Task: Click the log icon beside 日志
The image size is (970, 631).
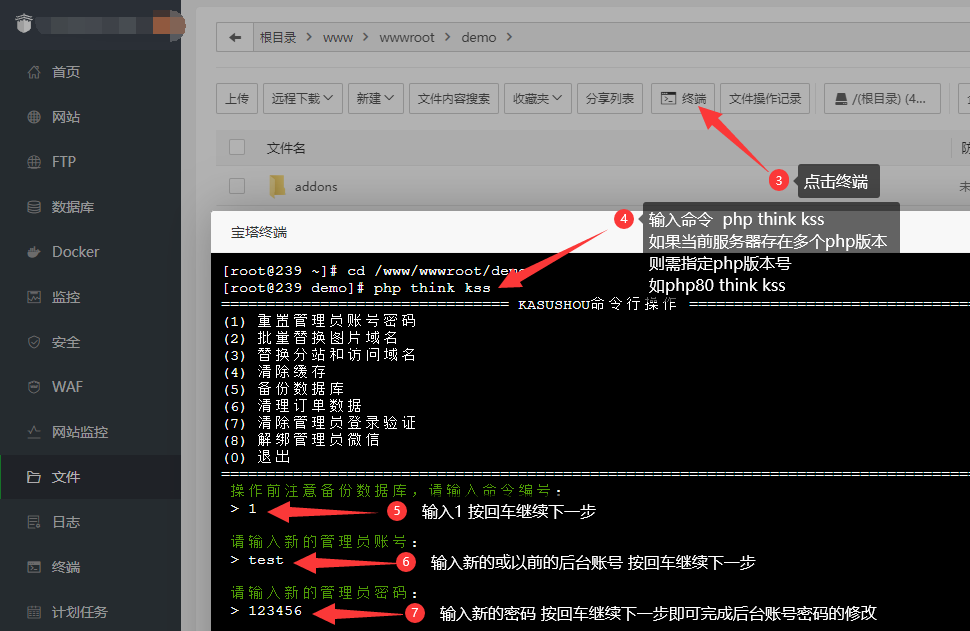Action: point(34,522)
